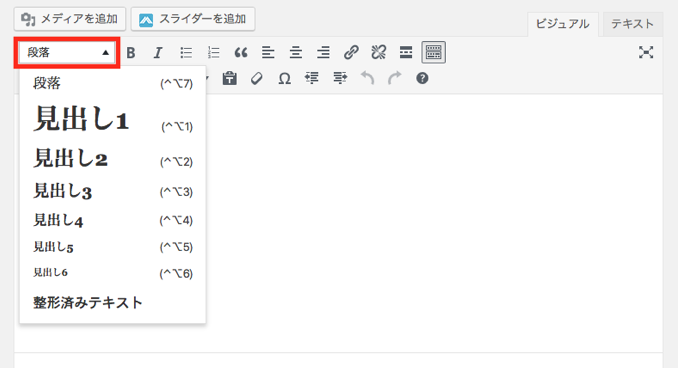Align text center
This screenshot has width=678, height=368.
(x=296, y=53)
